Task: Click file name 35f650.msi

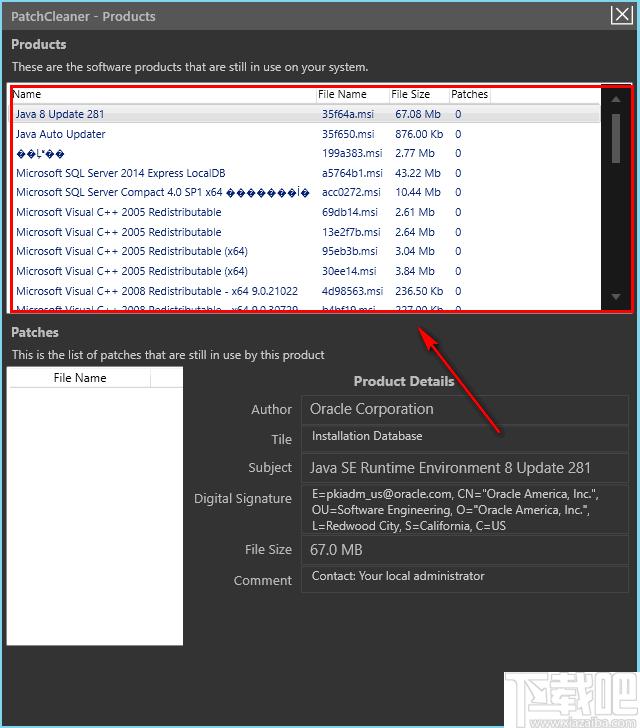Action: click(x=348, y=134)
